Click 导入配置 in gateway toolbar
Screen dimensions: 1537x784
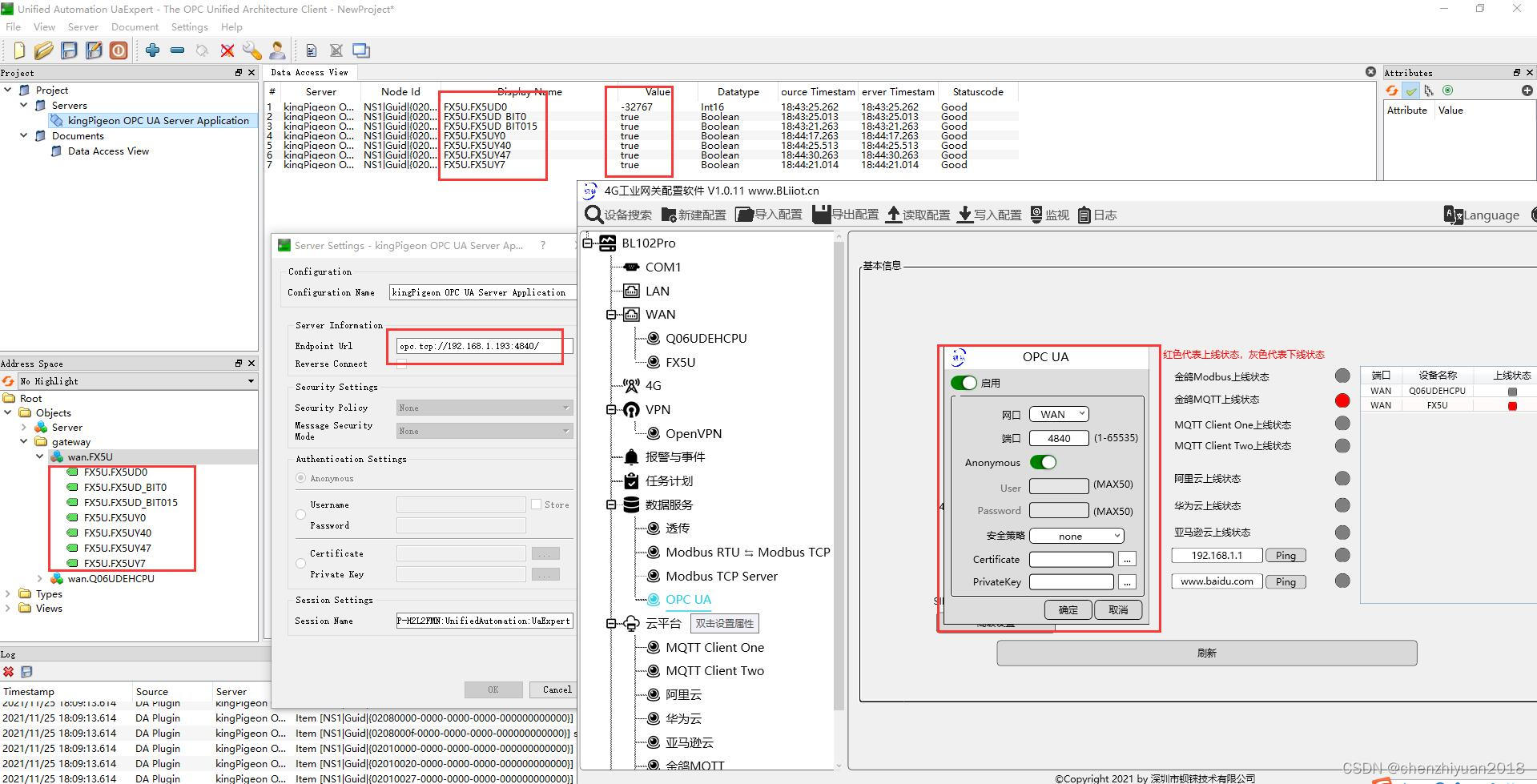point(769,215)
